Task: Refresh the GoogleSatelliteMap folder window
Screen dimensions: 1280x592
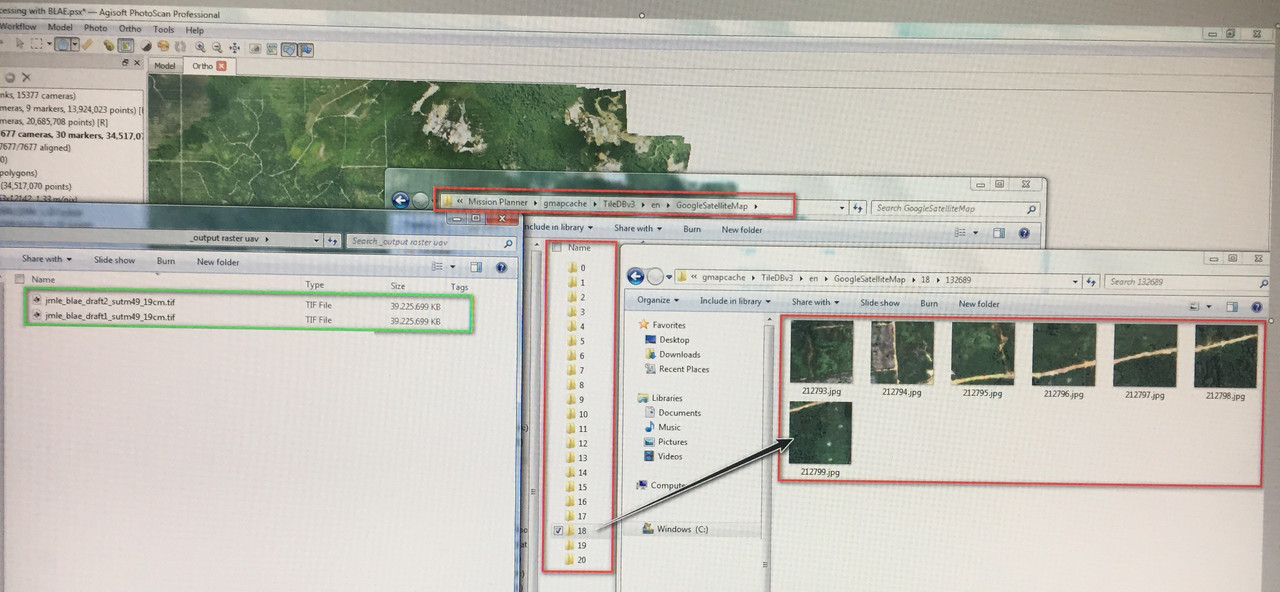Action: click(858, 208)
